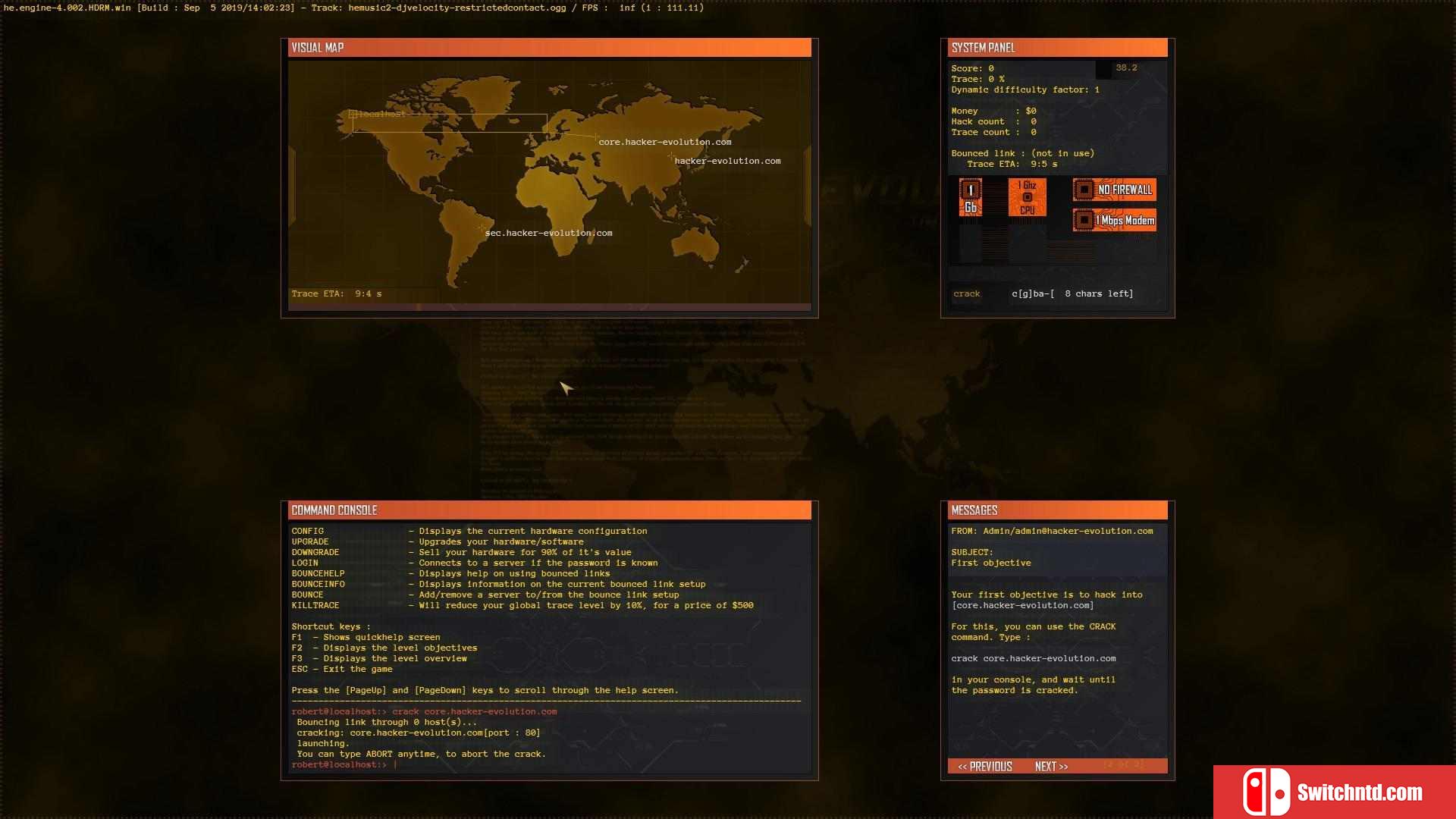
Task: Click the "Trace: 0 %" value
Action: point(977,79)
